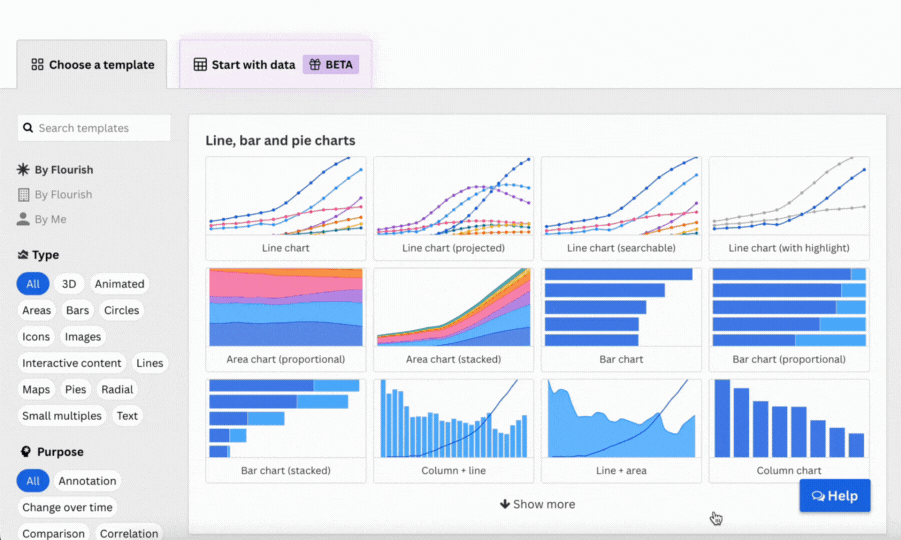The width and height of the screenshot is (901, 540).
Task: Click the Type section icon
Action: pyautogui.click(x=24, y=255)
